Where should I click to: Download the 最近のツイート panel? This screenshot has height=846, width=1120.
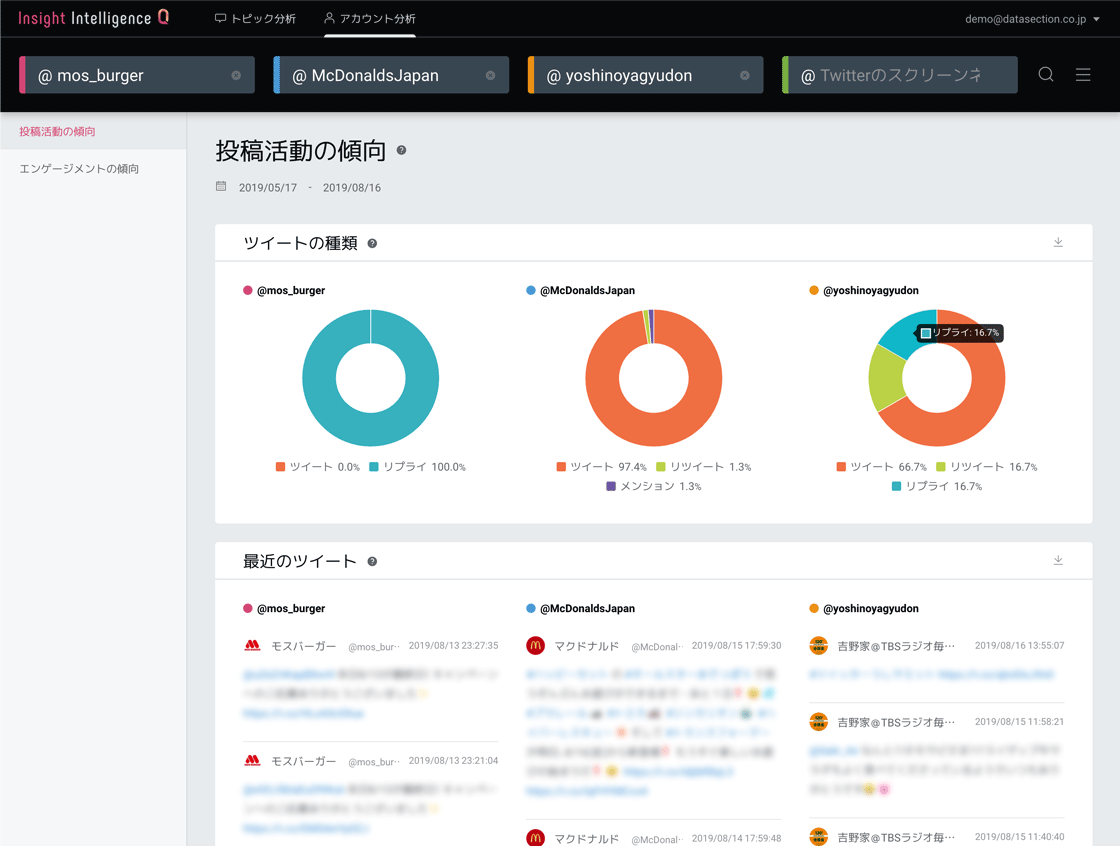tap(1059, 561)
